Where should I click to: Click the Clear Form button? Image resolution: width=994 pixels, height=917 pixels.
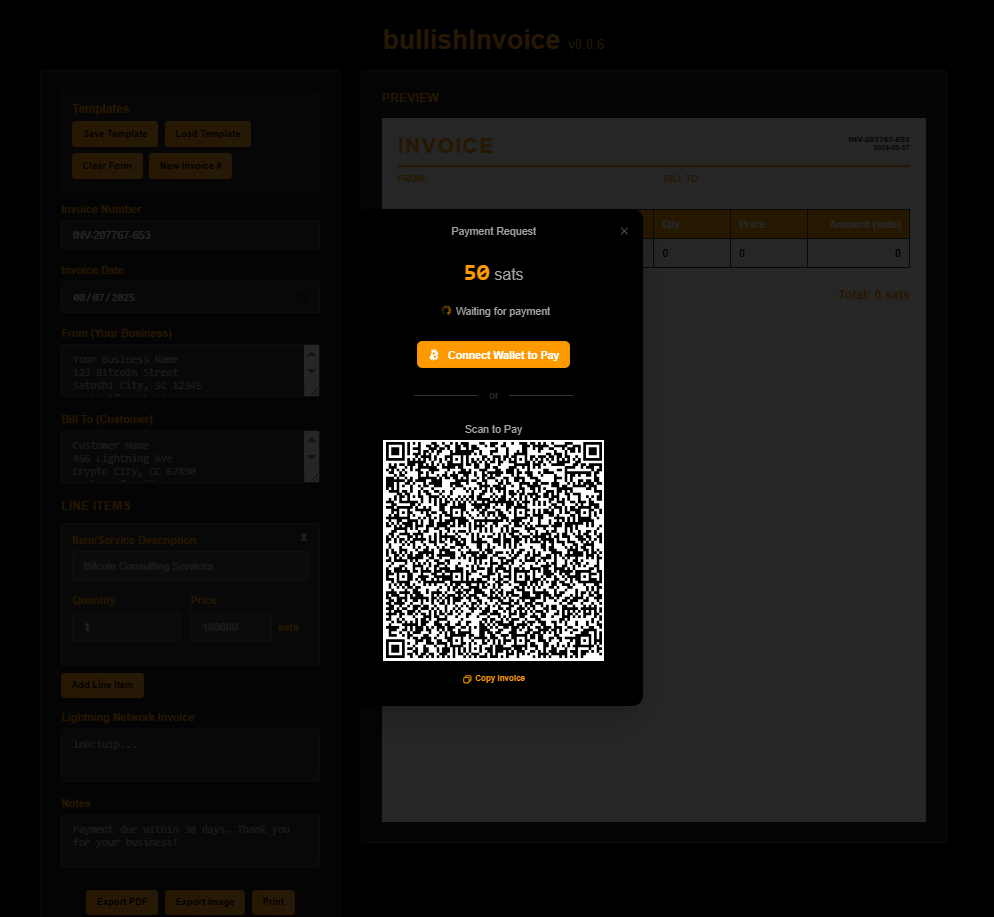click(107, 166)
